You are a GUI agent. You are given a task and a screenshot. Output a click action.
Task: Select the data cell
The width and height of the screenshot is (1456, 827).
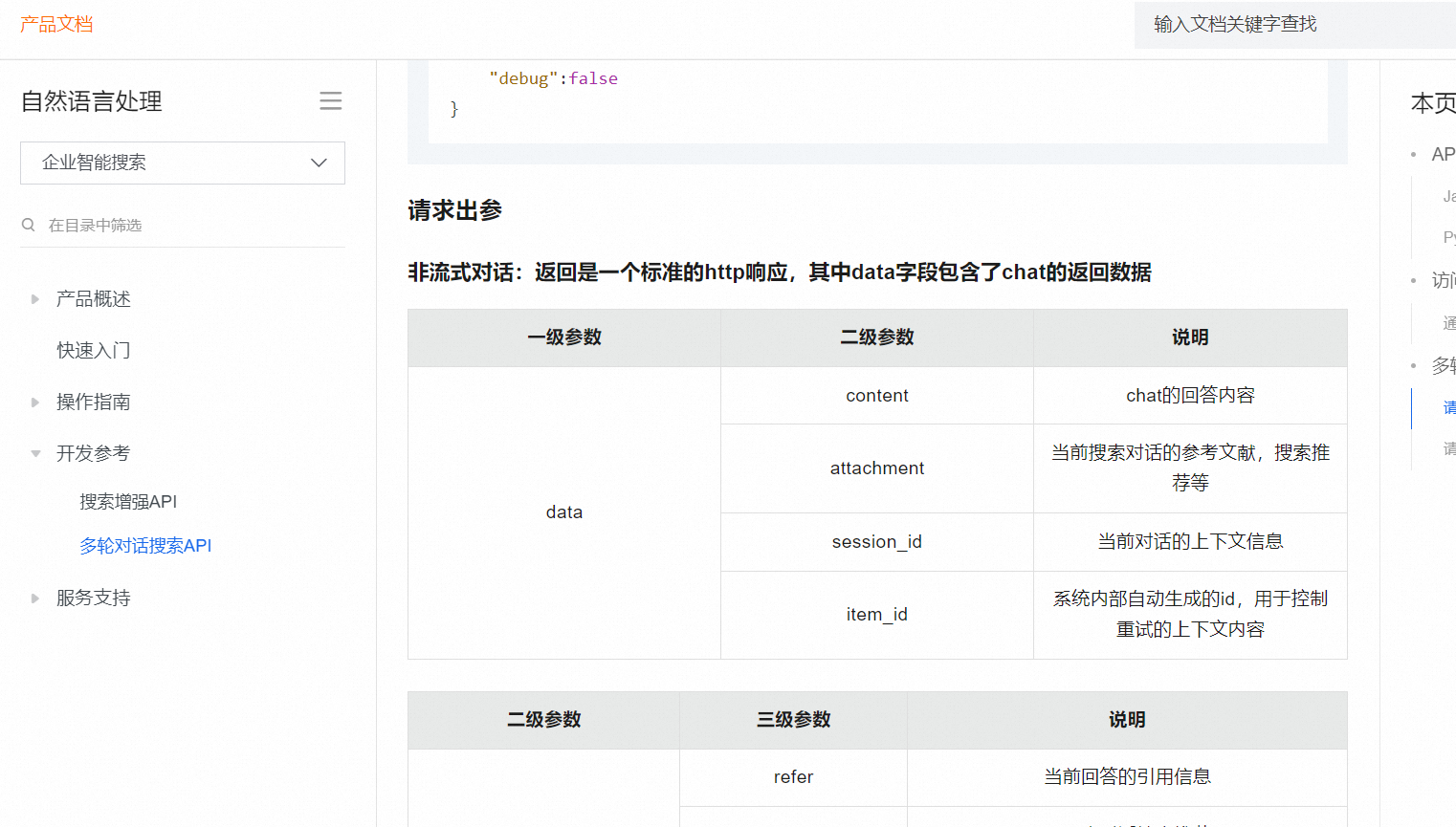pos(564,512)
